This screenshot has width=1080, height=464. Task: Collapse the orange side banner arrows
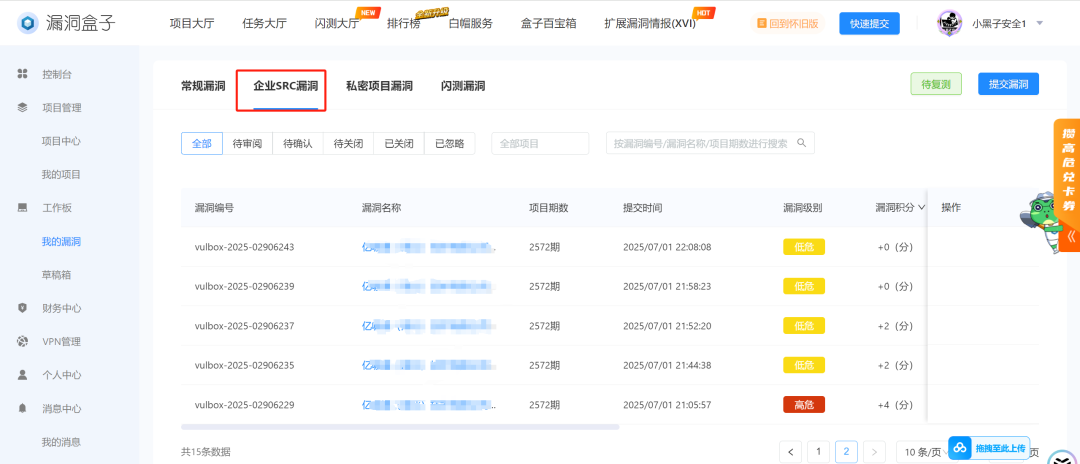(1071, 237)
